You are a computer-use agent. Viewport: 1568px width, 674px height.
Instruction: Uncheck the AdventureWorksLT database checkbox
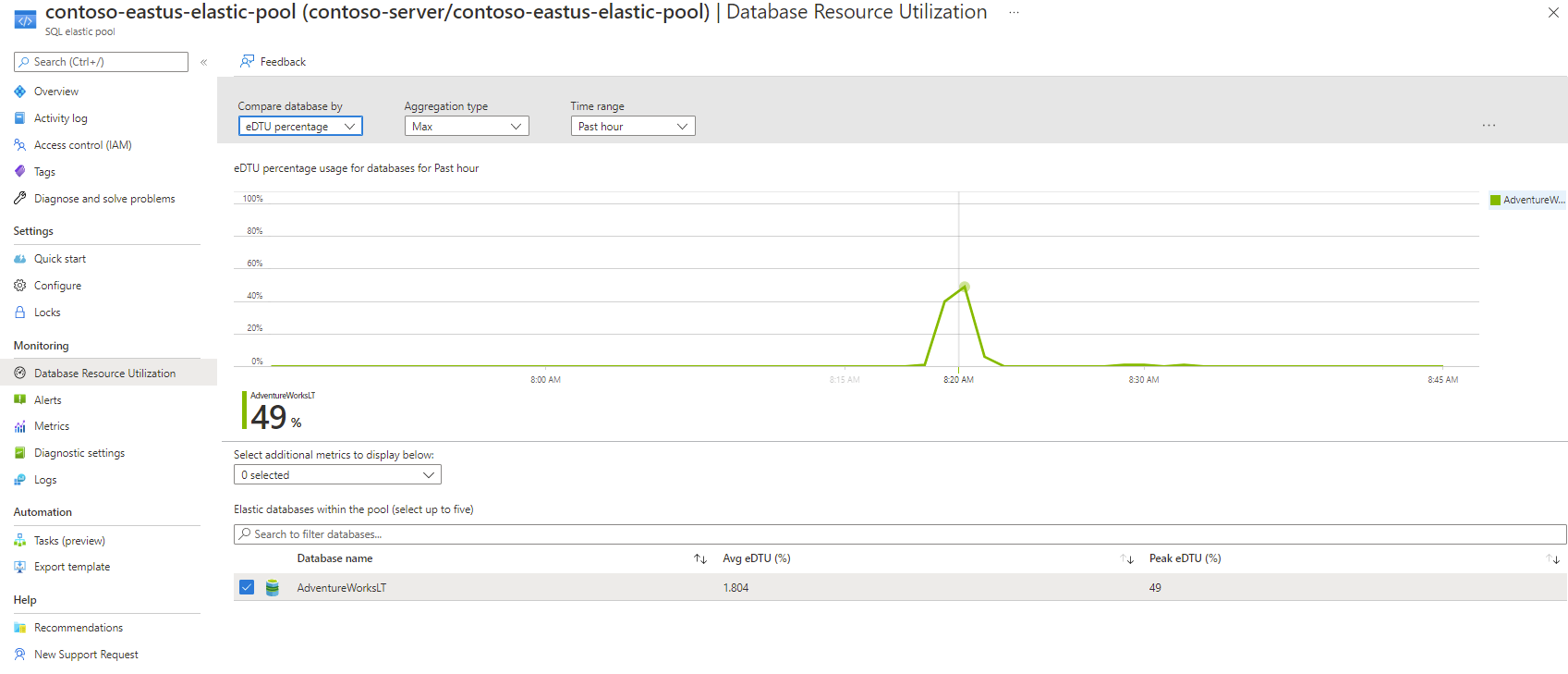pyautogui.click(x=247, y=587)
